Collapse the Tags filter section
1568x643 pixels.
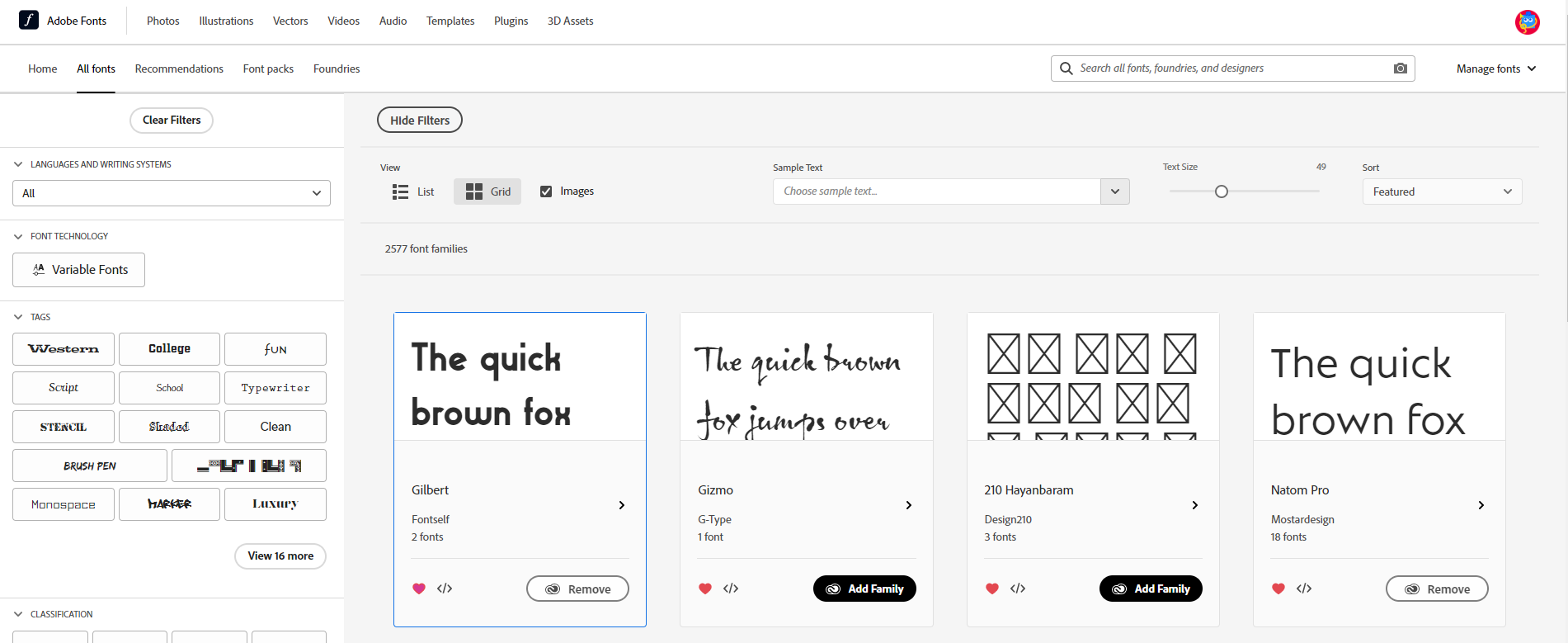18,317
